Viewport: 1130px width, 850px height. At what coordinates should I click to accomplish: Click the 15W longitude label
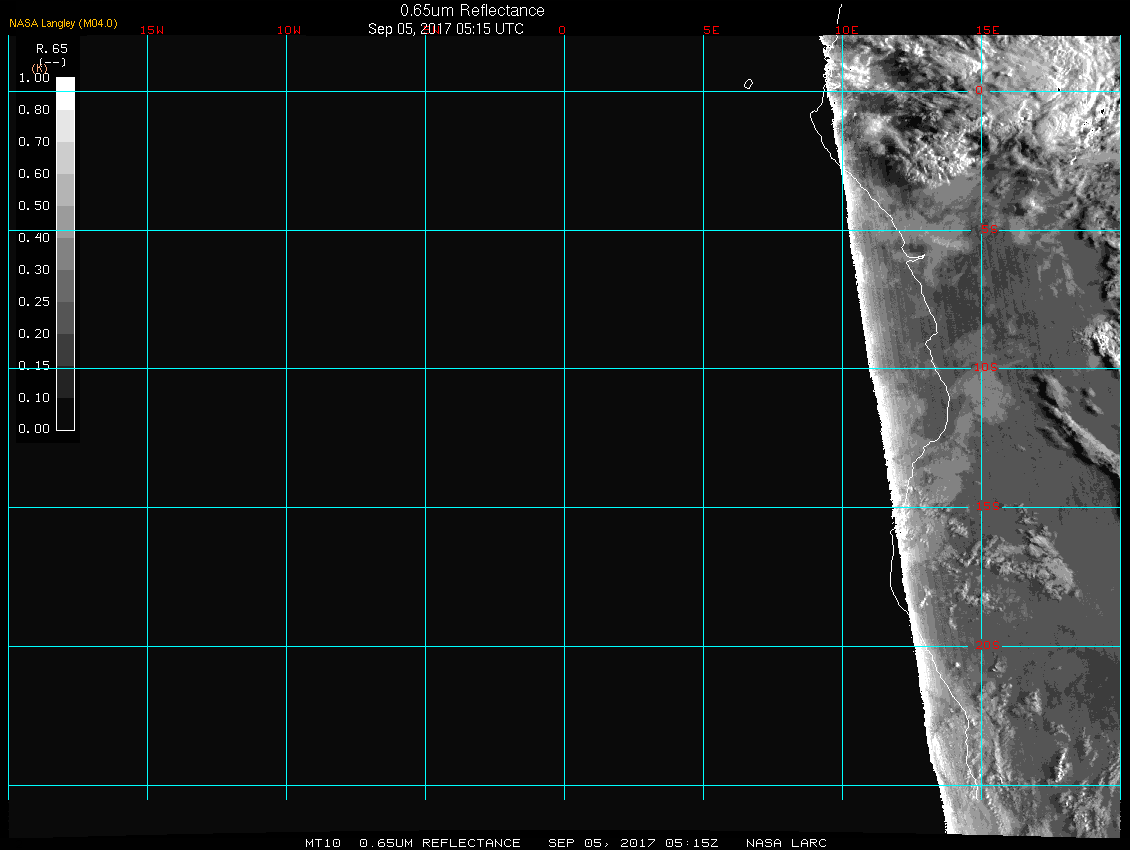(x=152, y=30)
